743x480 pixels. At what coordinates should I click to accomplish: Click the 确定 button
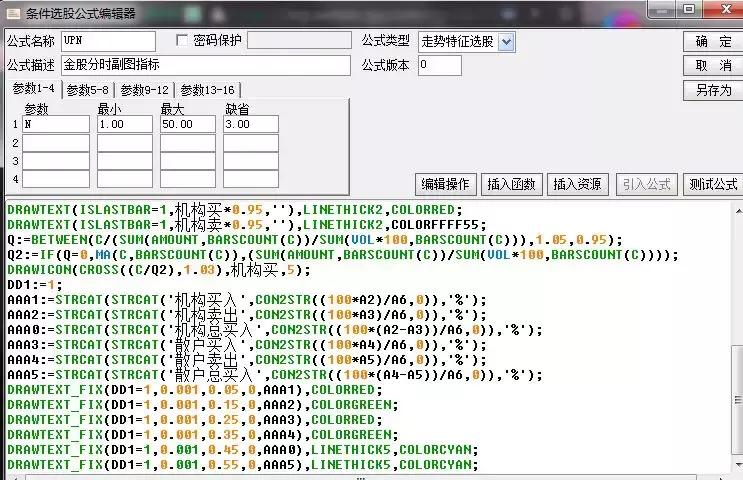tap(713, 42)
